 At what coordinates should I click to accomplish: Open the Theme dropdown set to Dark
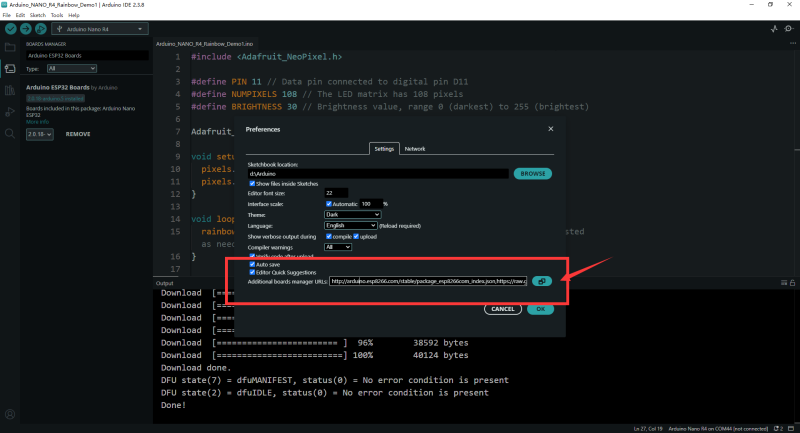coord(352,215)
